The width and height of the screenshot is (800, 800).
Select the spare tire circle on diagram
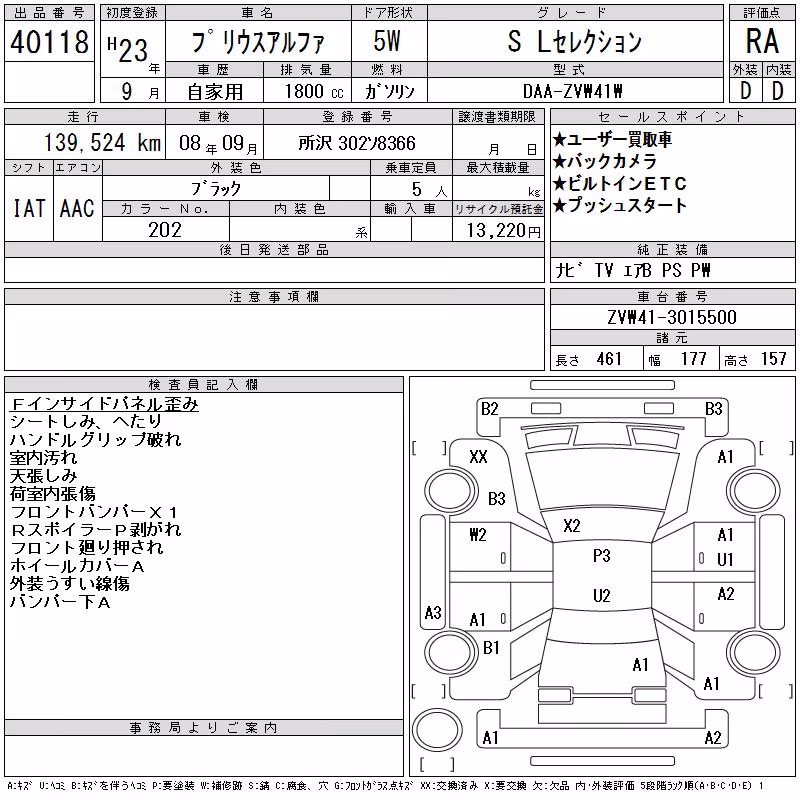[x=437, y=730]
